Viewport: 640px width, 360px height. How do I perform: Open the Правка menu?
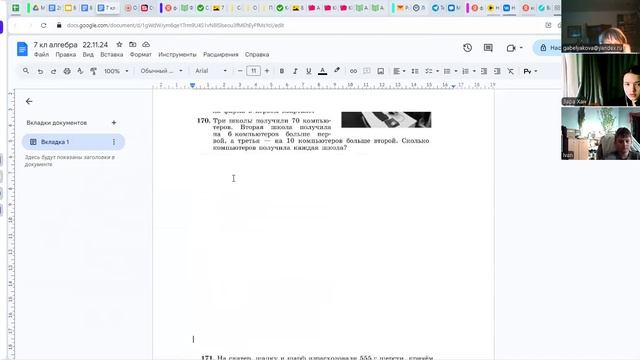click(66, 54)
